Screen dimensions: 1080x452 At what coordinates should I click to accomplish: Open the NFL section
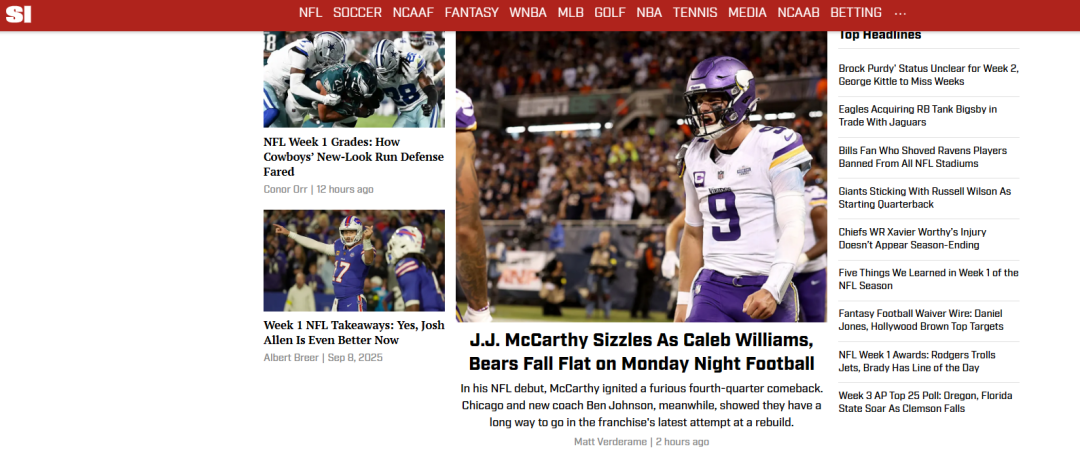[310, 12]
